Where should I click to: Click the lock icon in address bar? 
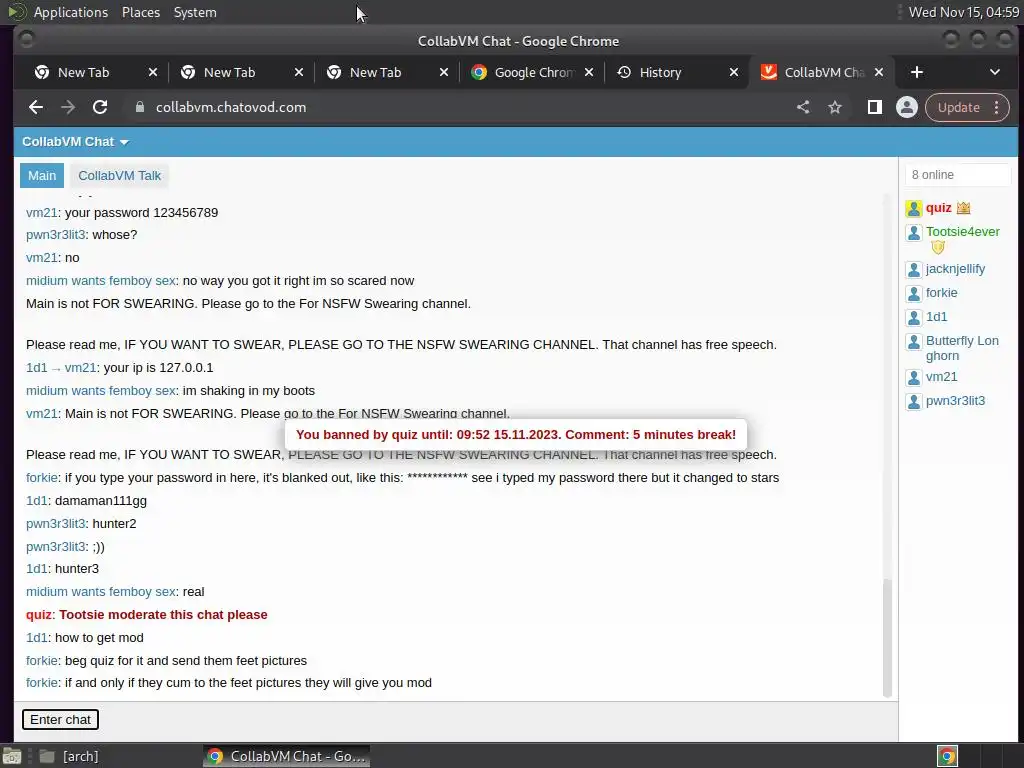pyautogui.click(x=140, y=107)
